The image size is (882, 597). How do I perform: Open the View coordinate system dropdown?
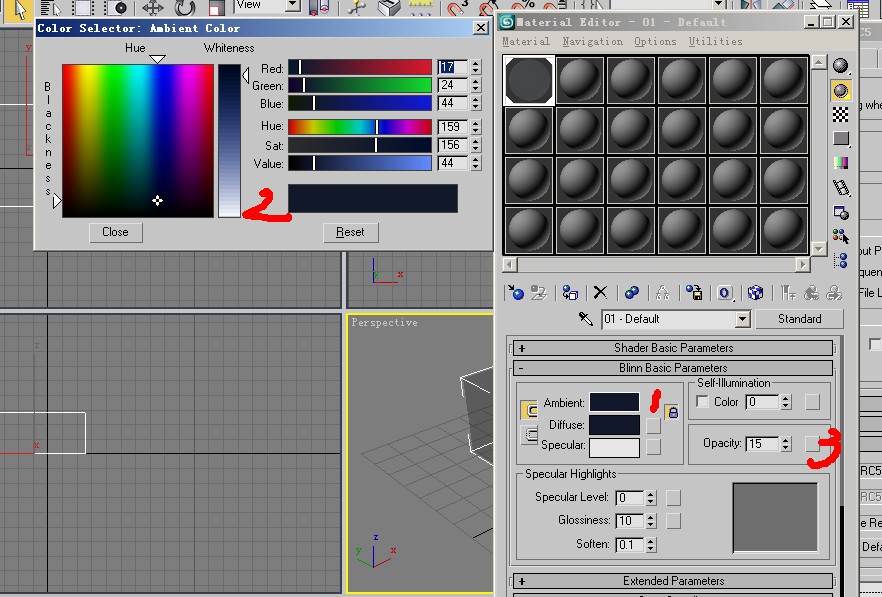(x=292, y=5)
